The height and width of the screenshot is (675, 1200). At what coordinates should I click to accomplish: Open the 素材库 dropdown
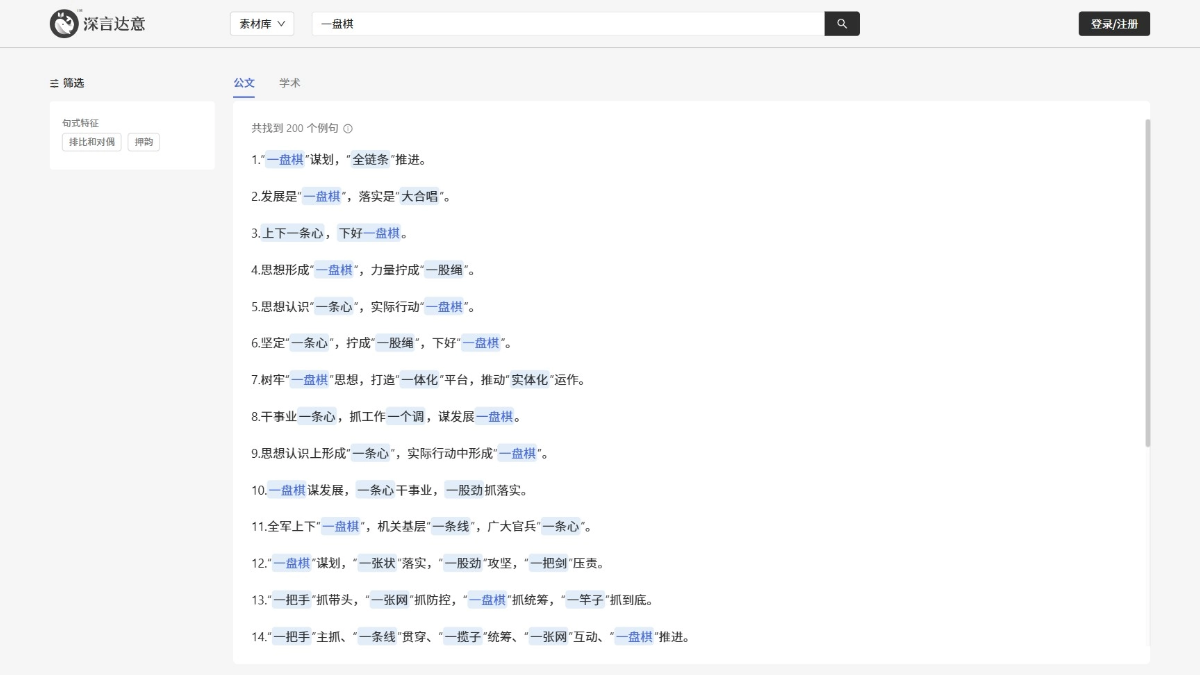tap(261, 22)
